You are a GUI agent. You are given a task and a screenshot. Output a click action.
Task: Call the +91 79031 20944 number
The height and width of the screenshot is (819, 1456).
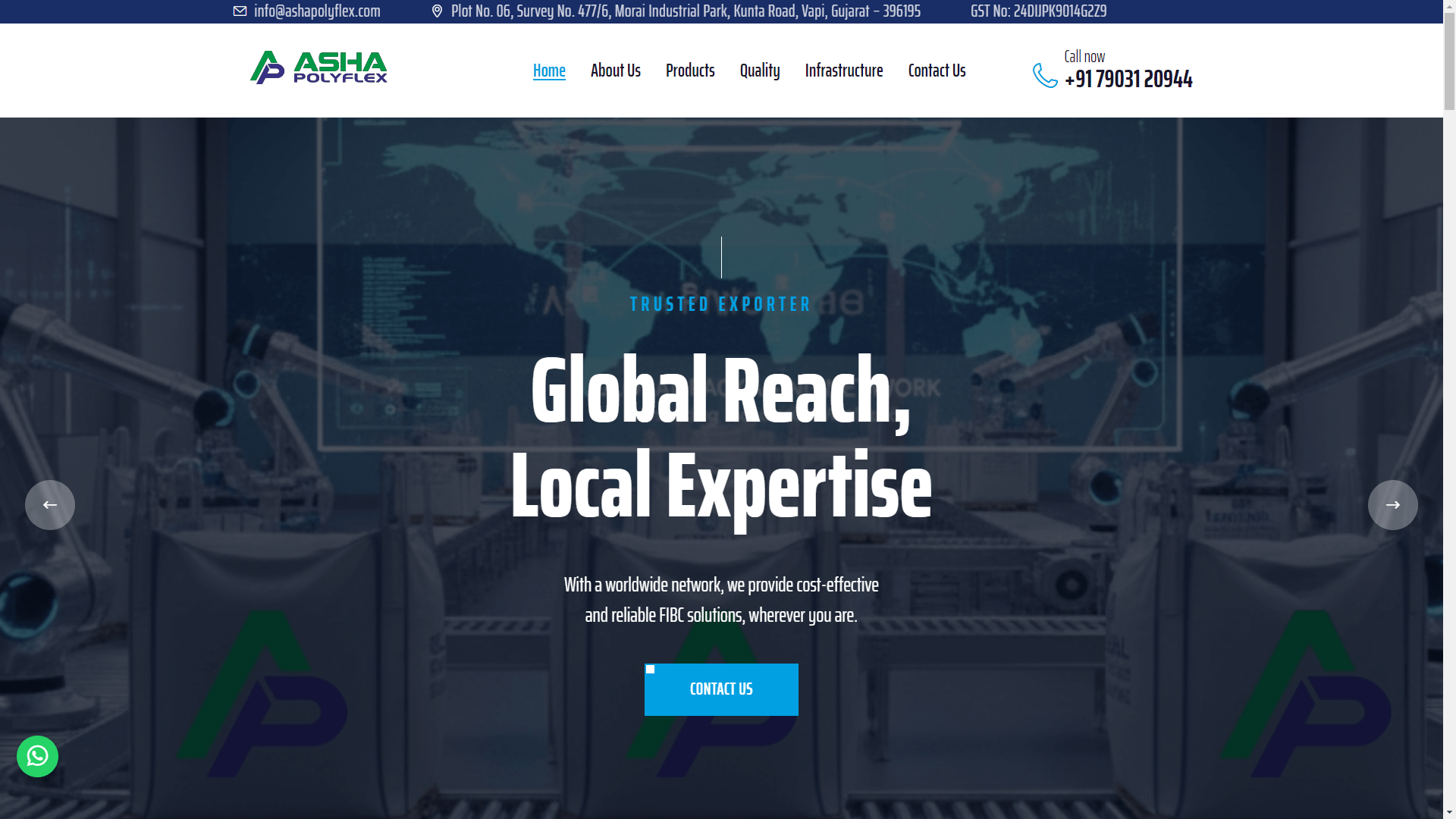(1128, 79)
